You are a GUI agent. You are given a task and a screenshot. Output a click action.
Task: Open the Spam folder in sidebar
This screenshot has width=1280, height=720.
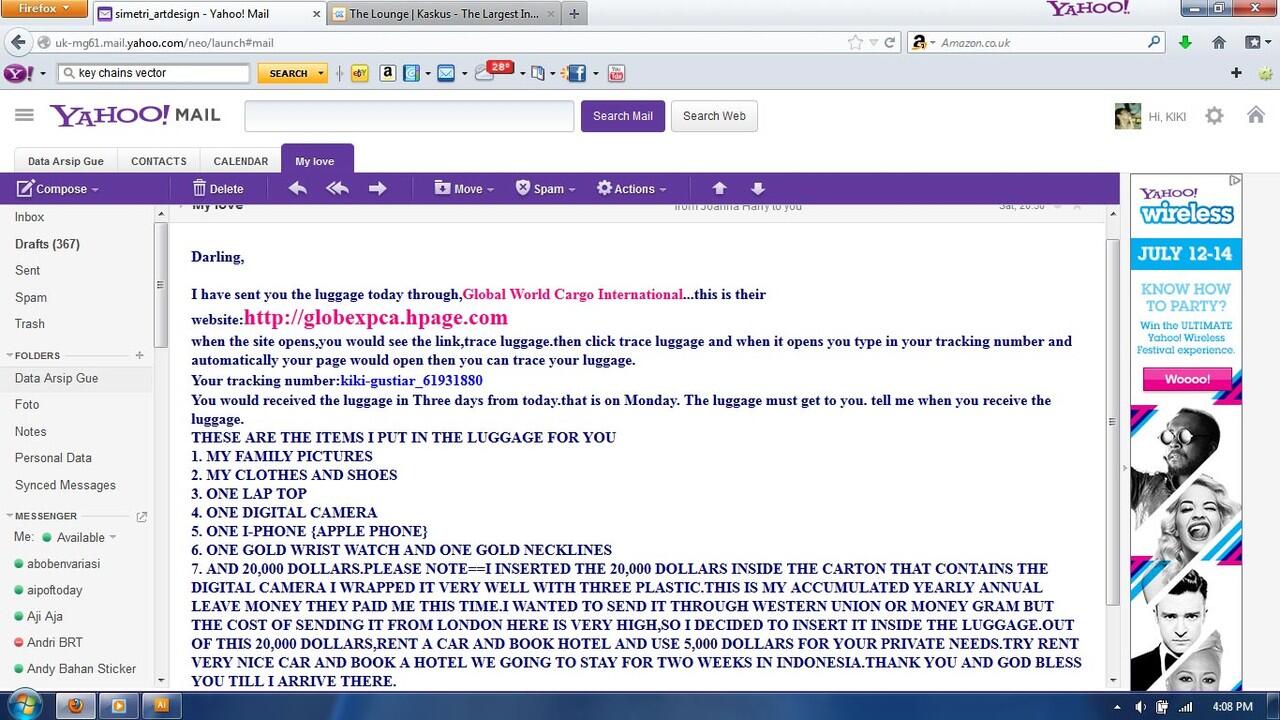click(x=31, y=297)
